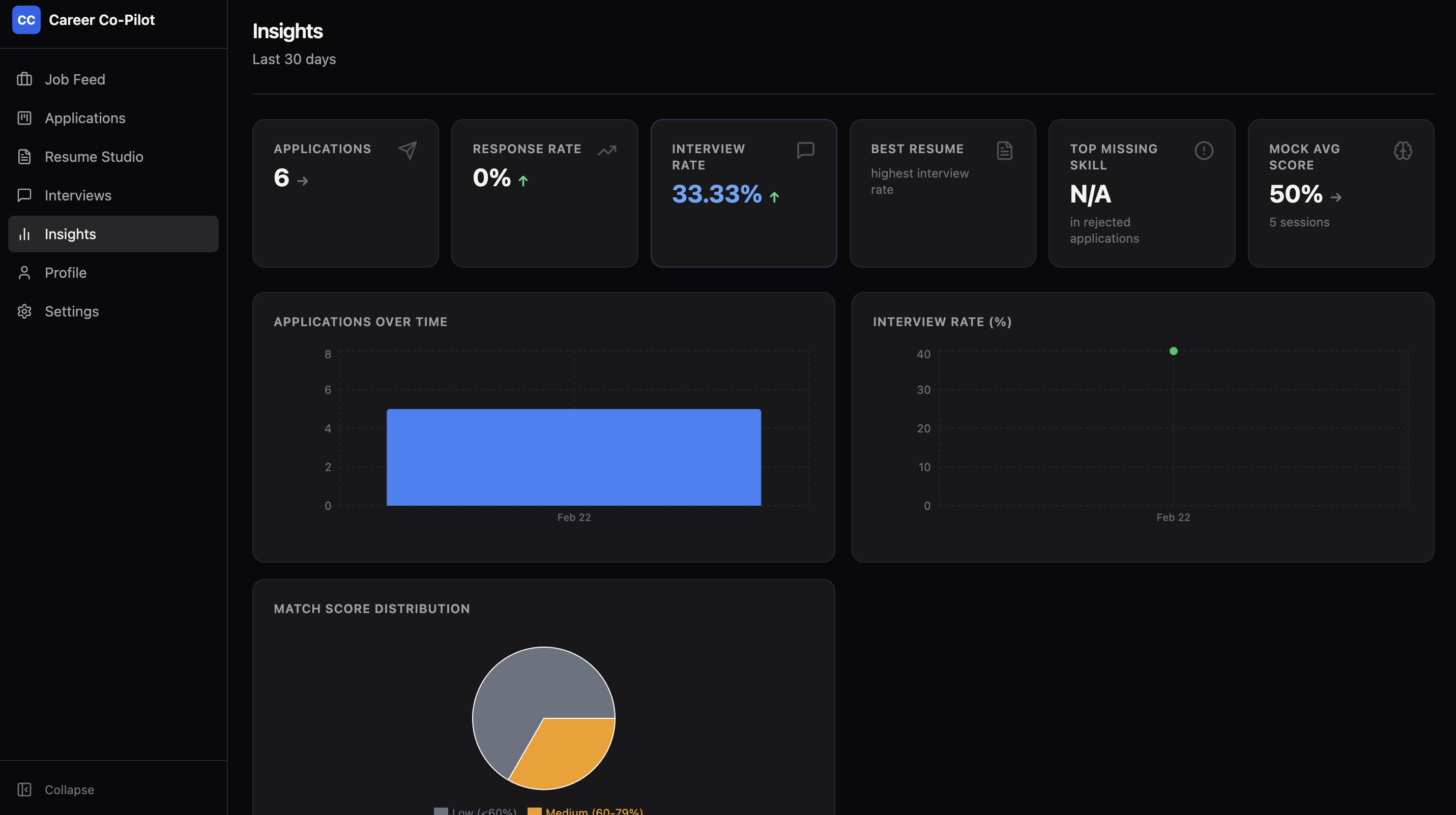Click the chat bubble icon in Interview Rate card
The height and width of the screenshot is (815, 1456).
[805, 150]
